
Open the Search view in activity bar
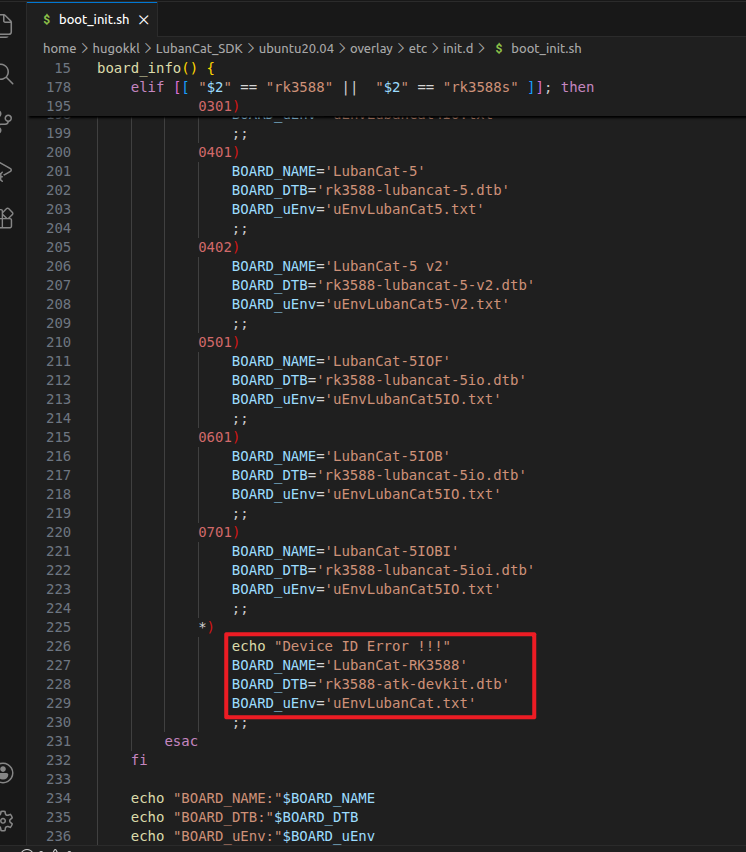point(5,74)
